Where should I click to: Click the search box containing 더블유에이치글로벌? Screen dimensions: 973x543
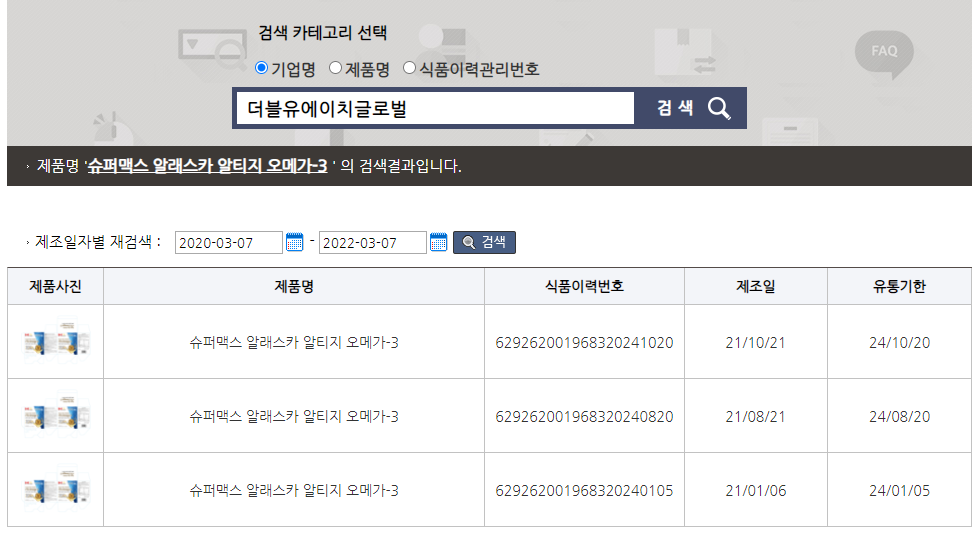435,108
